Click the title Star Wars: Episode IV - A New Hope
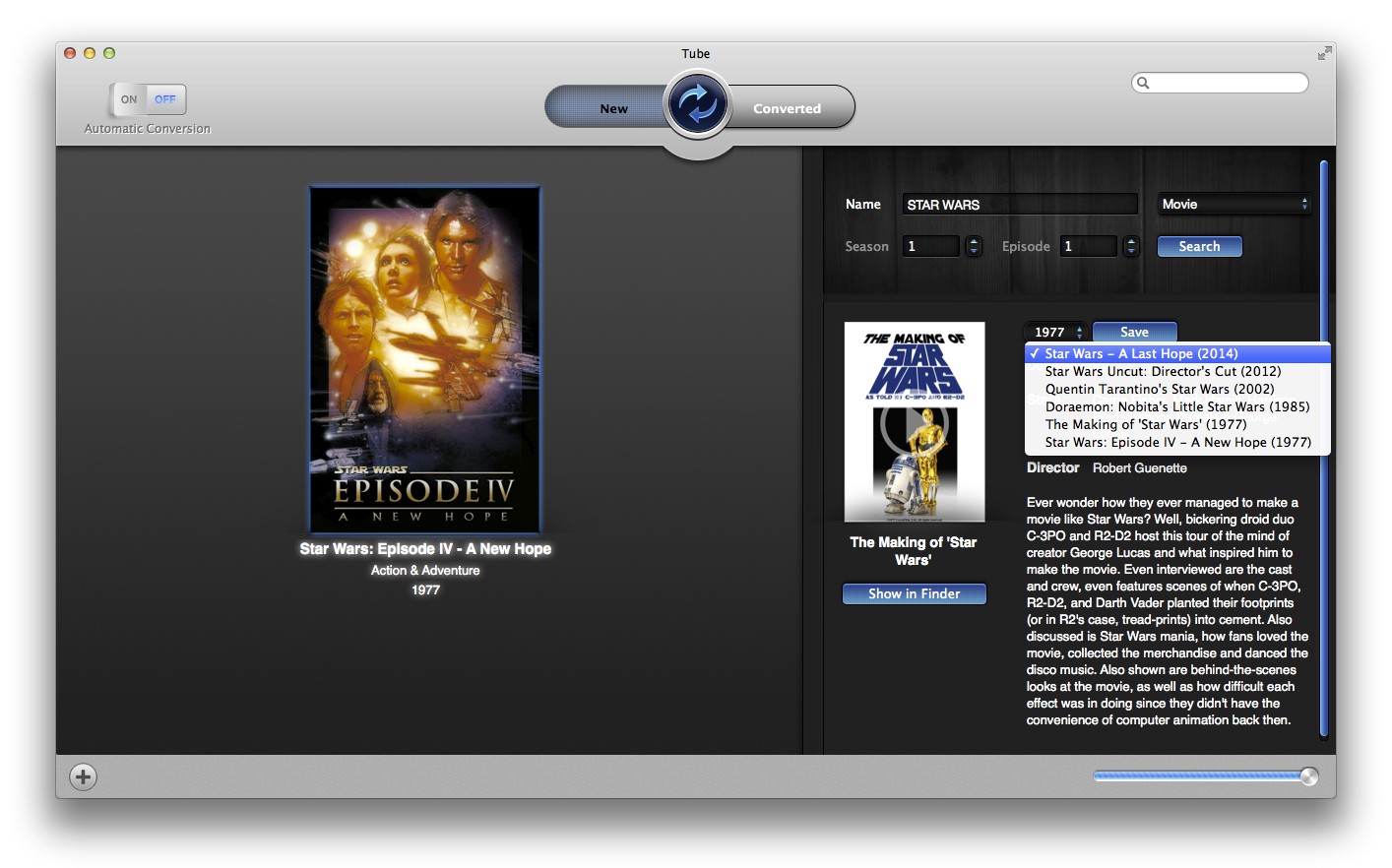 [x=425, y=549]
